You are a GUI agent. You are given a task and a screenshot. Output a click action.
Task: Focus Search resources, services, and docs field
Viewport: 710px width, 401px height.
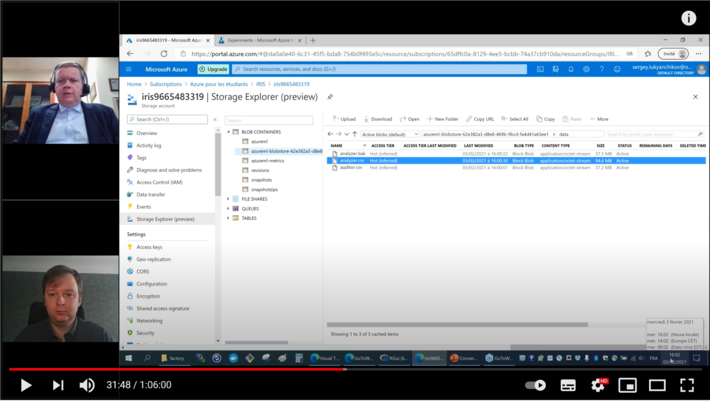click(379, 69)
